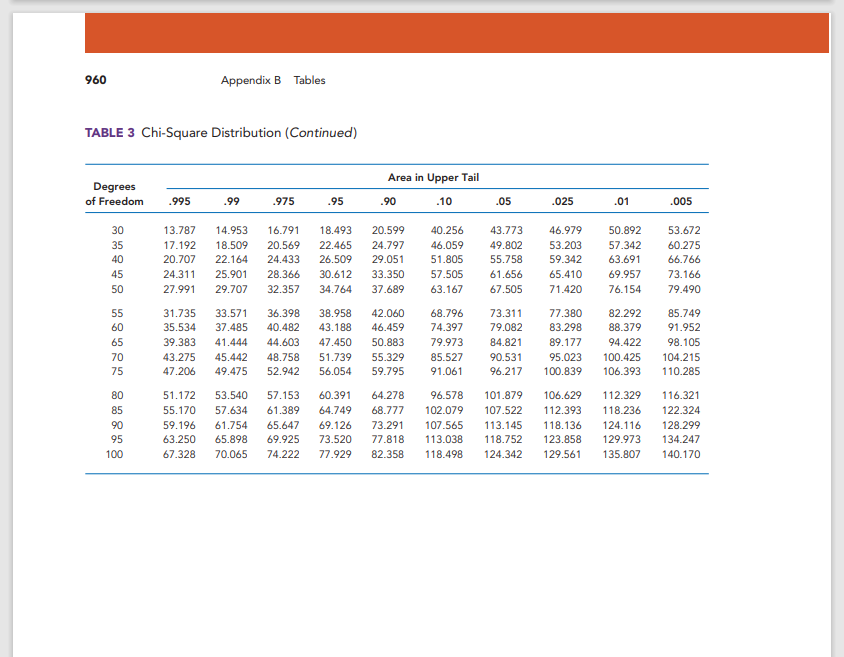Select the cell 63.167
Image resolution: width=844 pixels, height=657 pixels.
(x=447, y=289)
